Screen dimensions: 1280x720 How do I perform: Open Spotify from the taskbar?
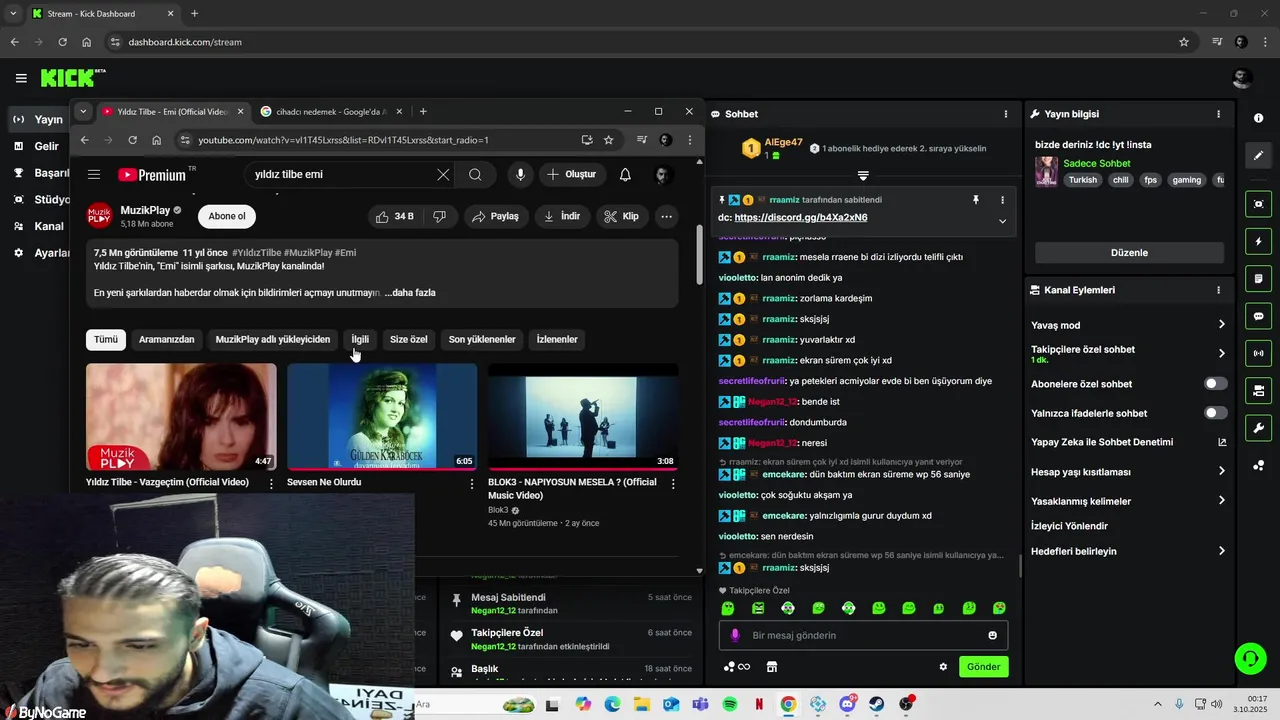730,705
